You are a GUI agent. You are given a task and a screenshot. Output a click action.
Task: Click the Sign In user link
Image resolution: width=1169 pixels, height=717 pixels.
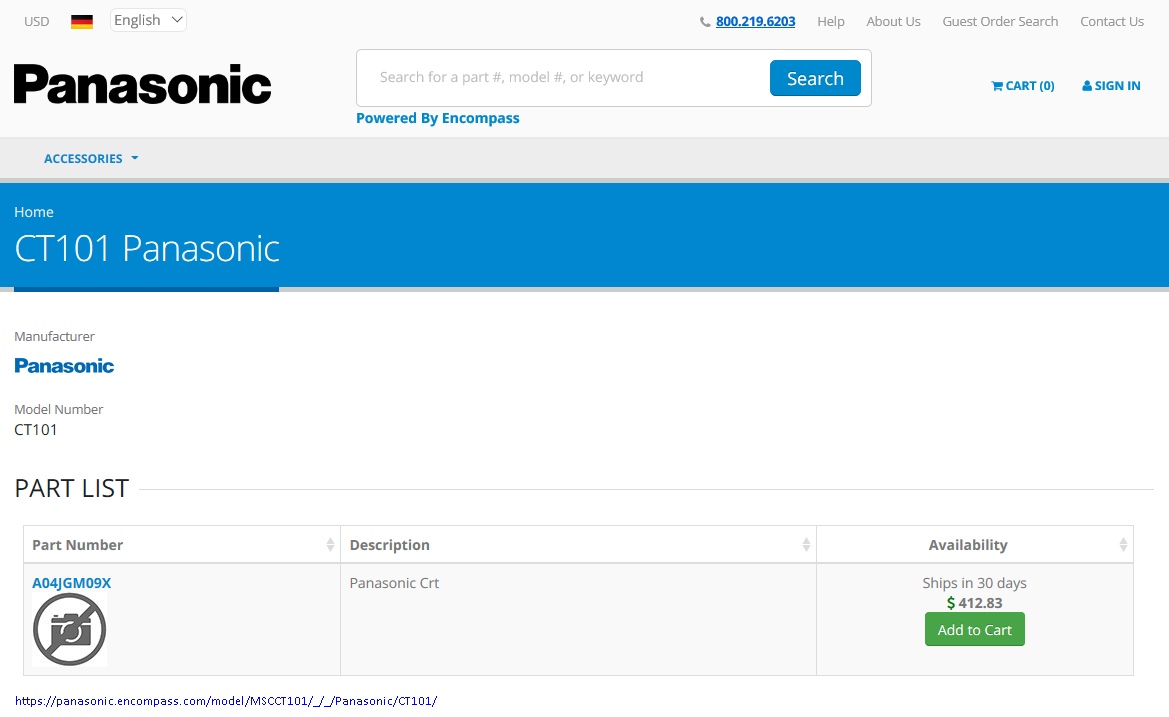(x=1111, y=86)
